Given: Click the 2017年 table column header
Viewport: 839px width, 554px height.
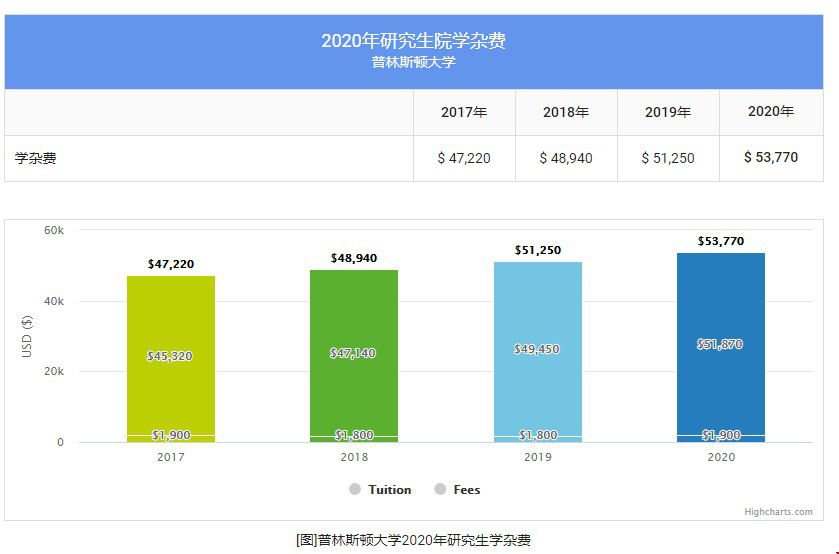Looking at the screenshot, I should [x=464, y=112].
